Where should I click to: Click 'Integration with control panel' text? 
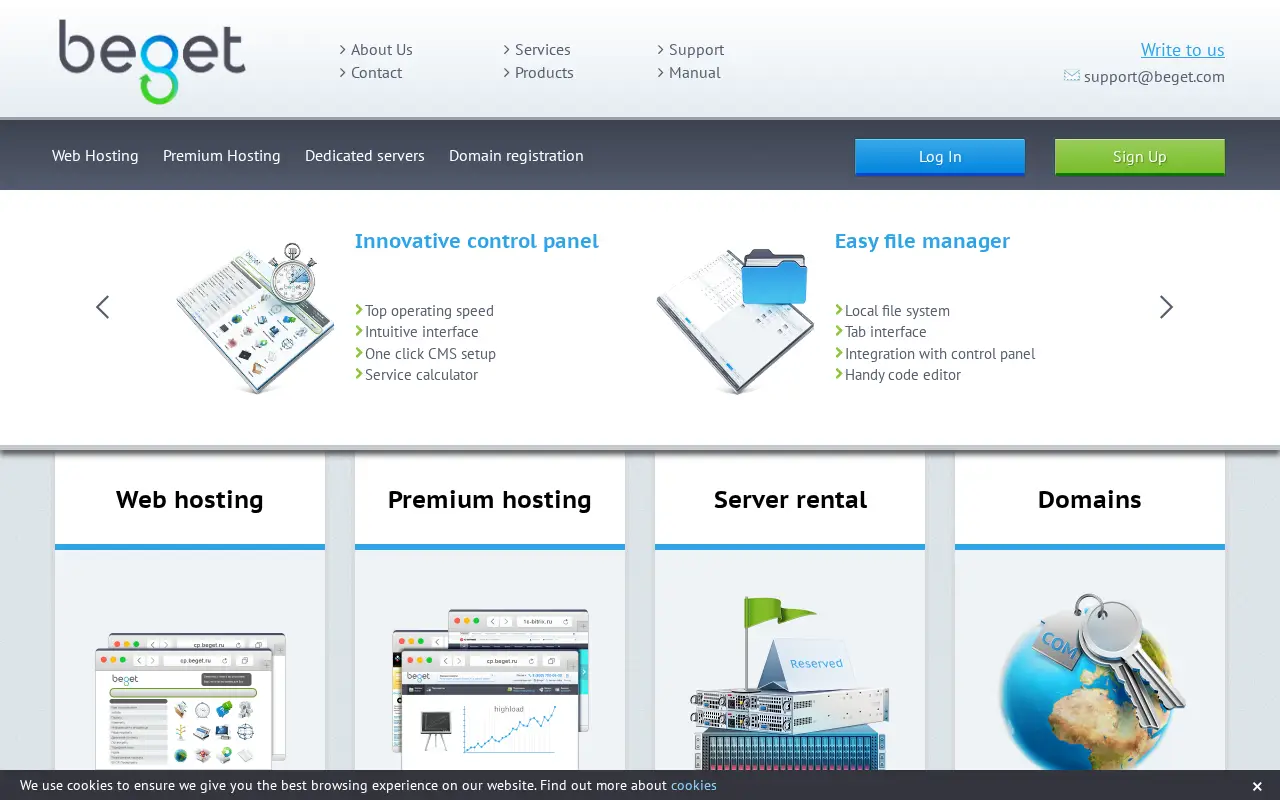[x=940, y=354]
